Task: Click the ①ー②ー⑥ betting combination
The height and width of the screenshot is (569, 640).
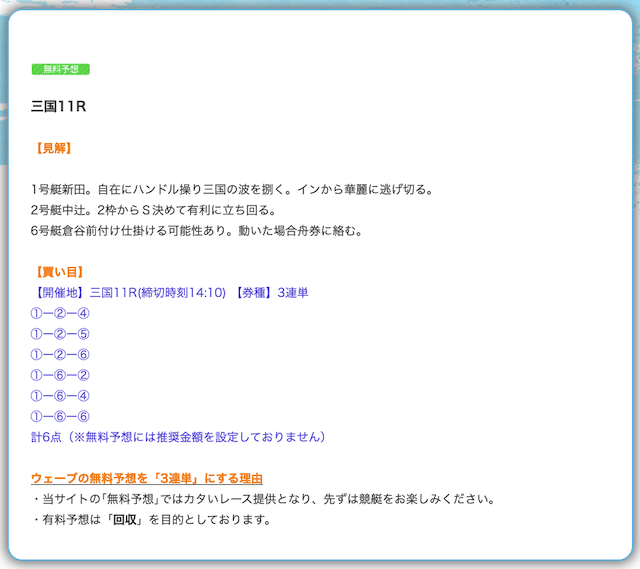Action: pyautogui.click(x=60, y=354)
